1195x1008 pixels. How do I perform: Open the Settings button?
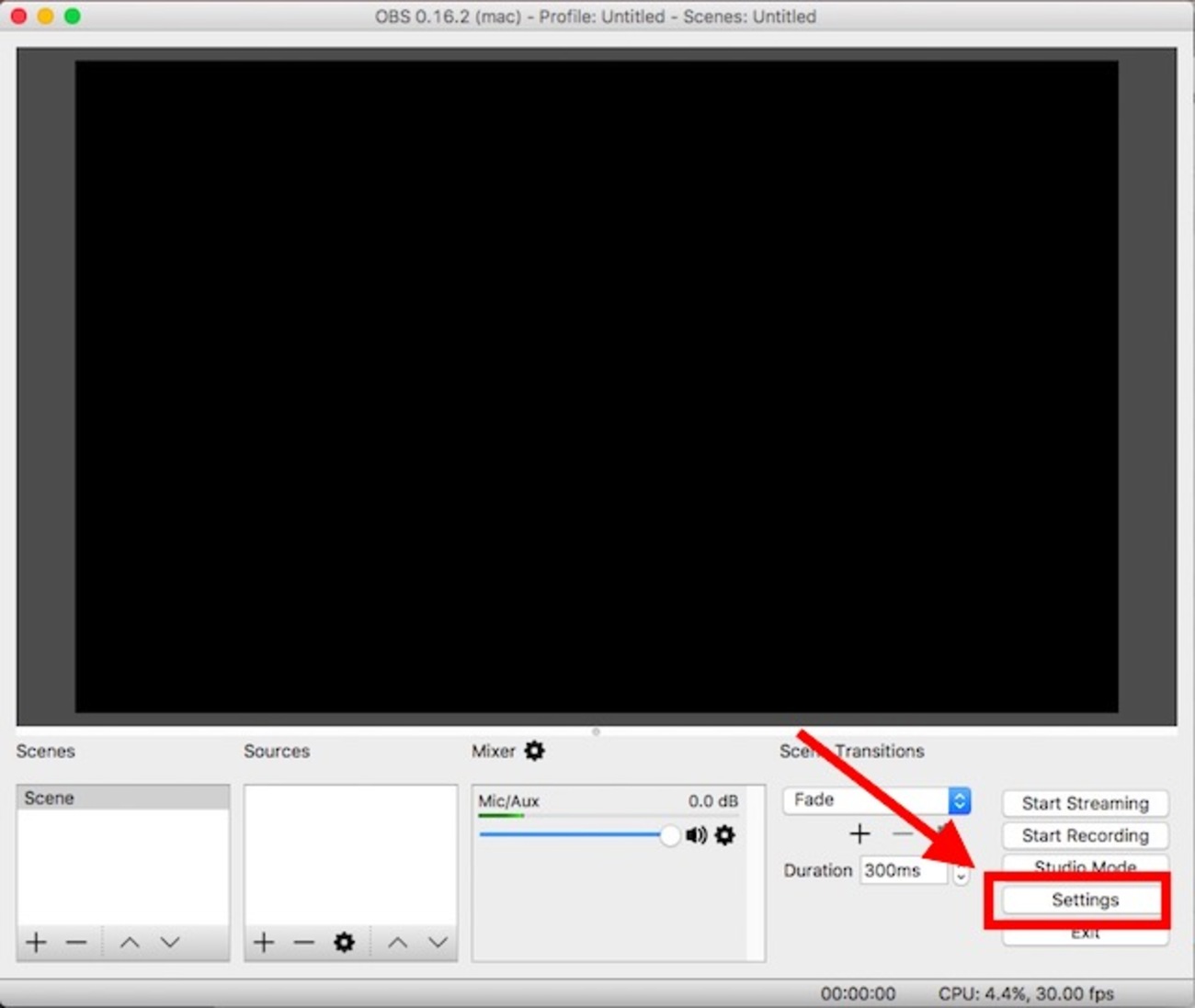(1085, 900)
